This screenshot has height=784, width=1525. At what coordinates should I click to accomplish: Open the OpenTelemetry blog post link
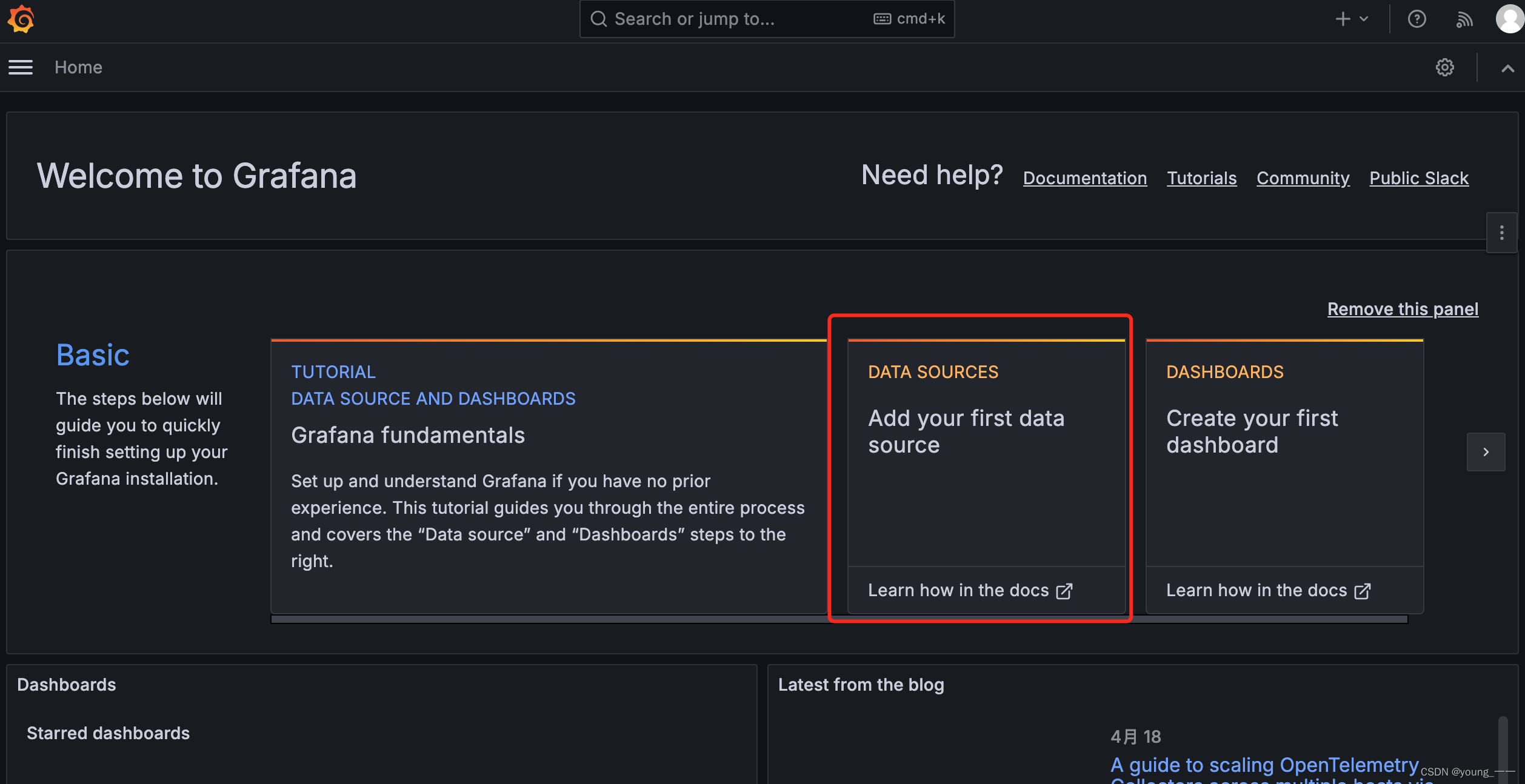coord(1264,765)
